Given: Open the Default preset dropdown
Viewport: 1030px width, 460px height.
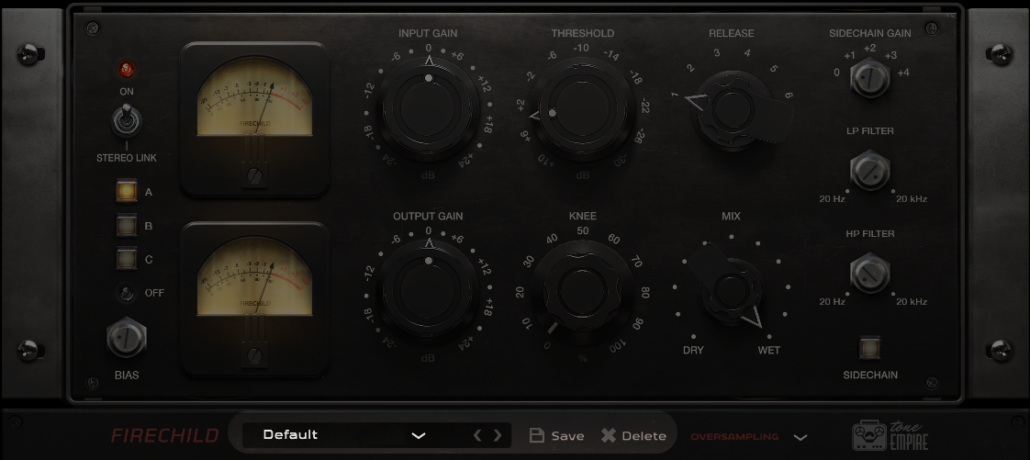Looking at the screenshot, I should [418, 436].
